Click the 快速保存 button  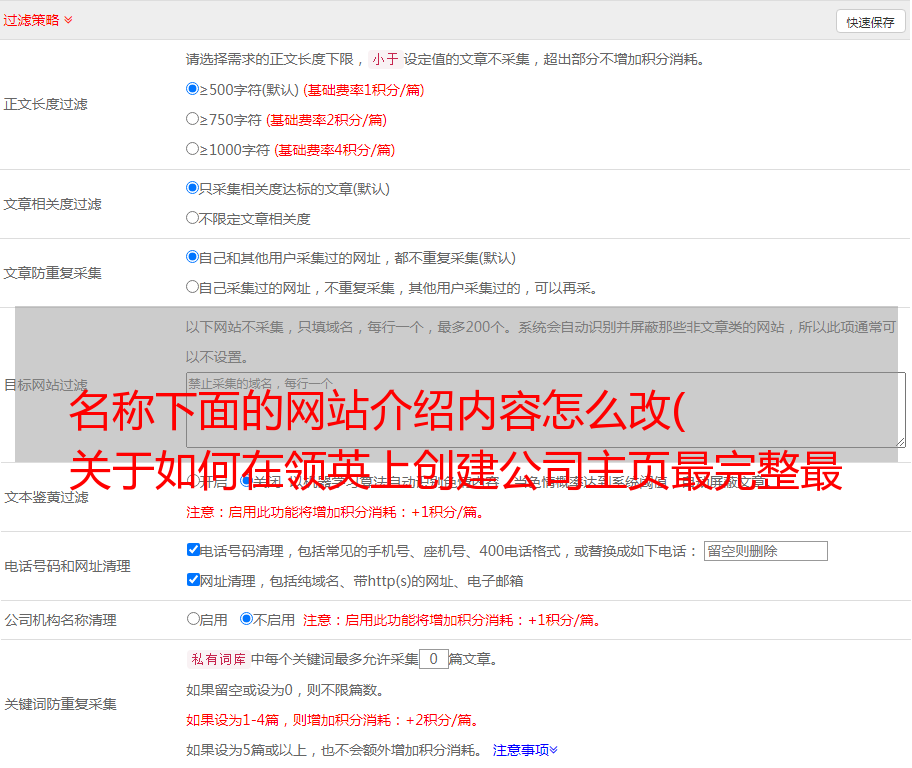click(x=870, y=22)
